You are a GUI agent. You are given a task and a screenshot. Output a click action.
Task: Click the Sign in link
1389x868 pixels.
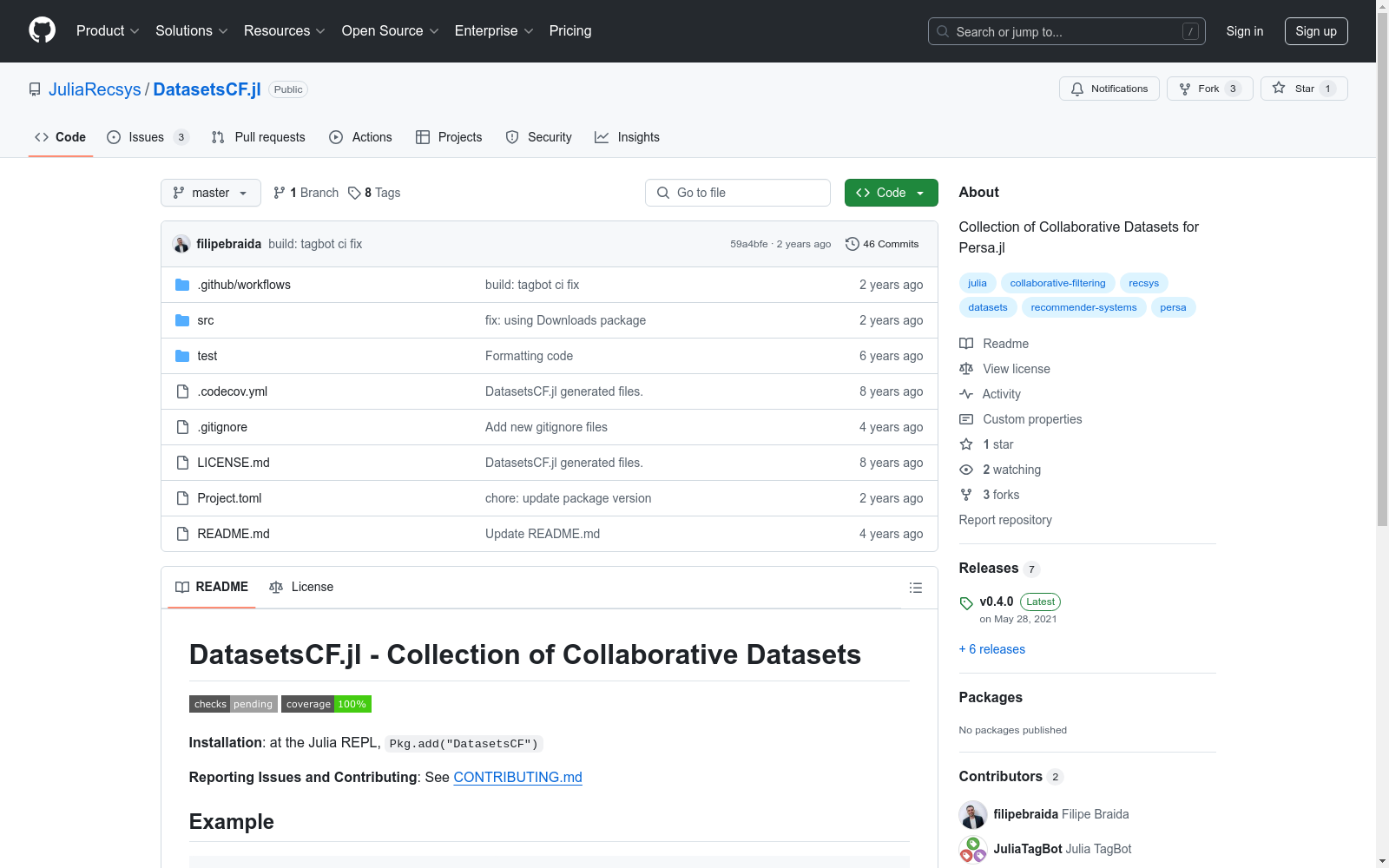(1245, 31)
